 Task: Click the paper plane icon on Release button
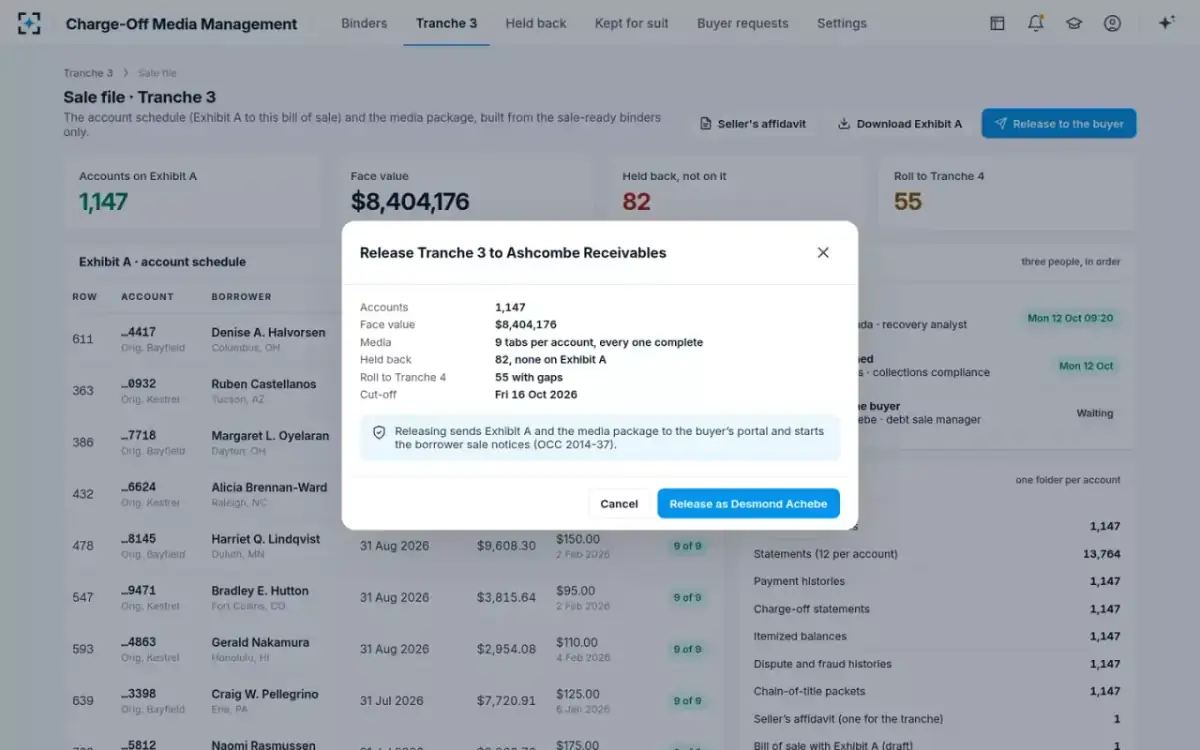[1000, 124]
